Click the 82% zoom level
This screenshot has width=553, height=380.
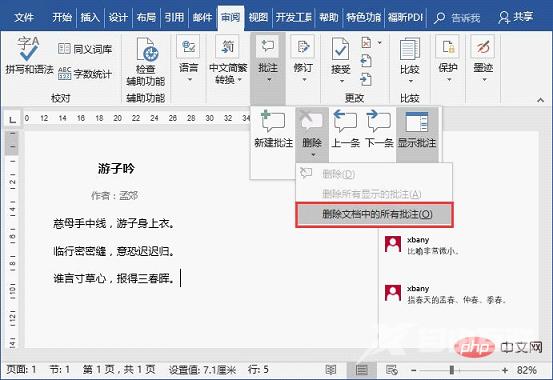[527, 370]
